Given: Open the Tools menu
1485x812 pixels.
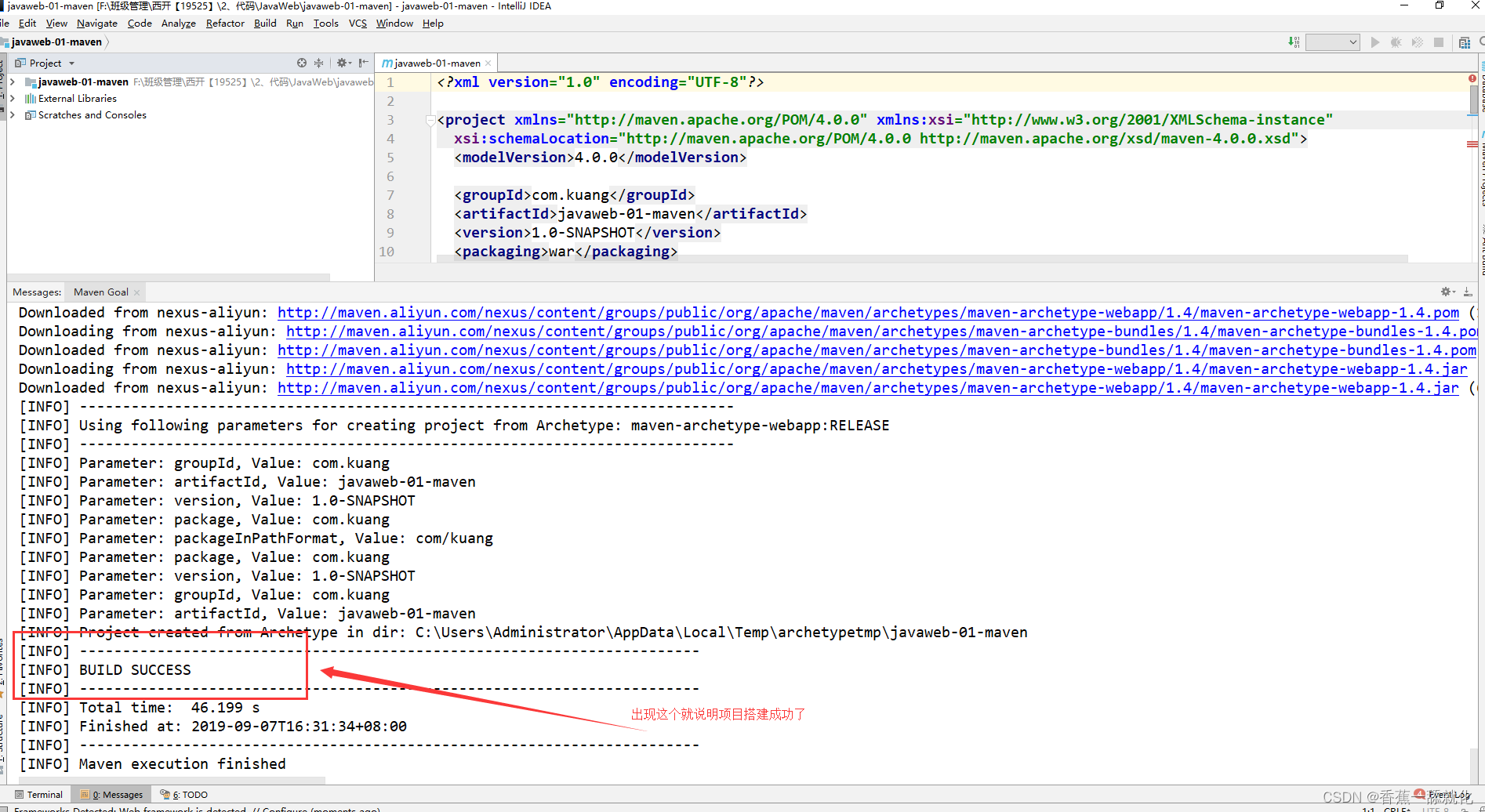Looking at the screenshot, I should pos(326,24).
